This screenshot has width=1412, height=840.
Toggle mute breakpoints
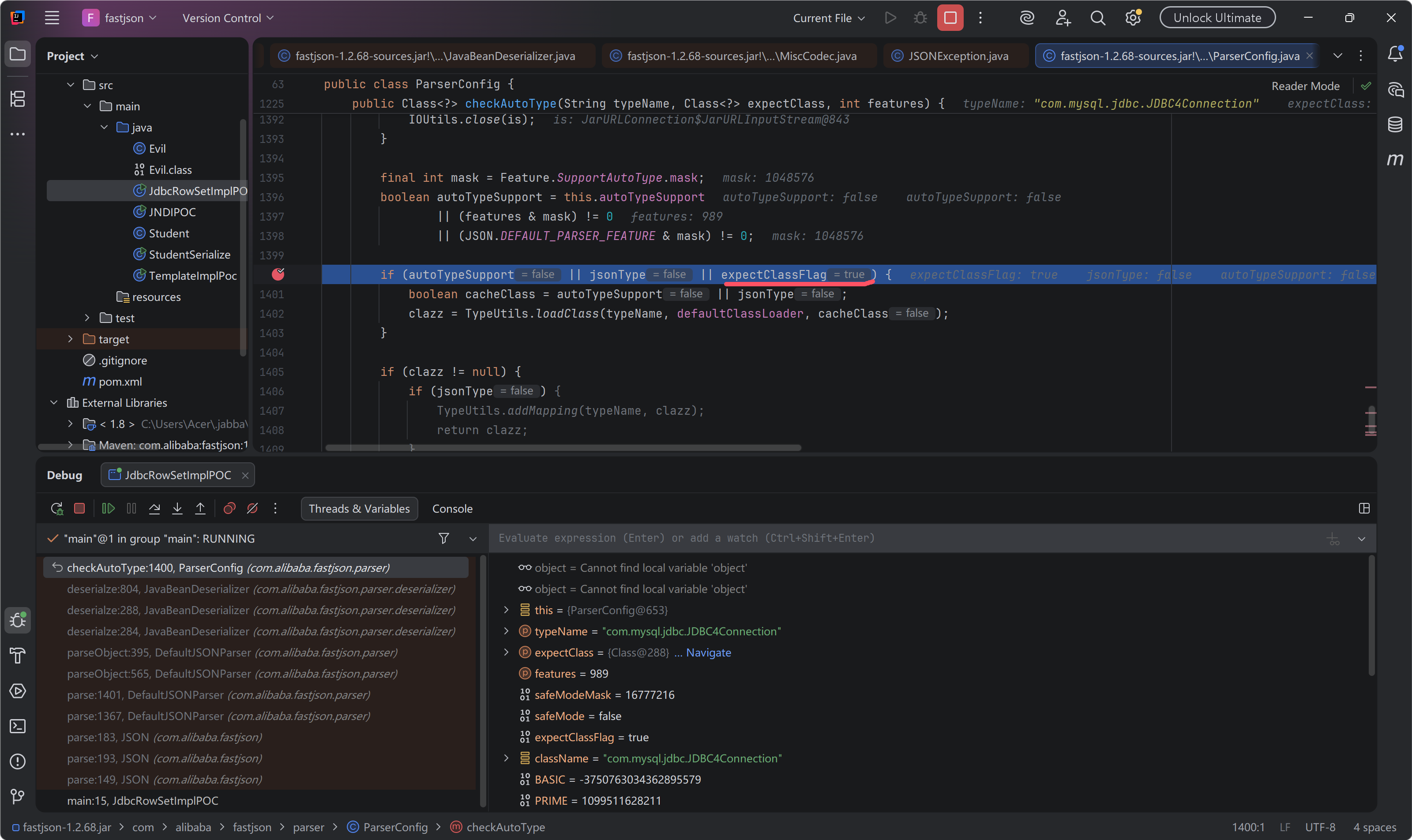[x=252, y=508]
